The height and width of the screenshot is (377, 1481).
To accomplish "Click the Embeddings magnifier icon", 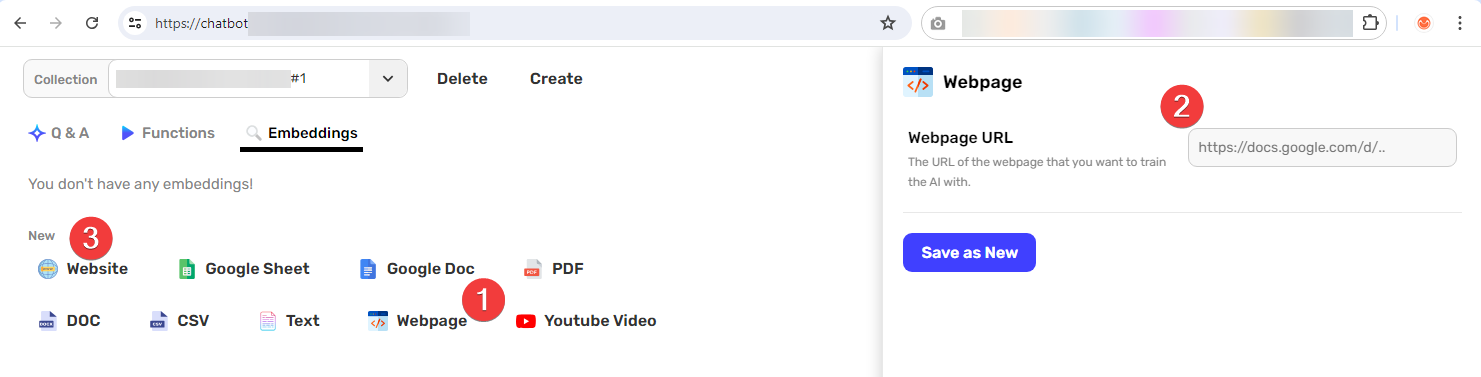I will 254,133.
